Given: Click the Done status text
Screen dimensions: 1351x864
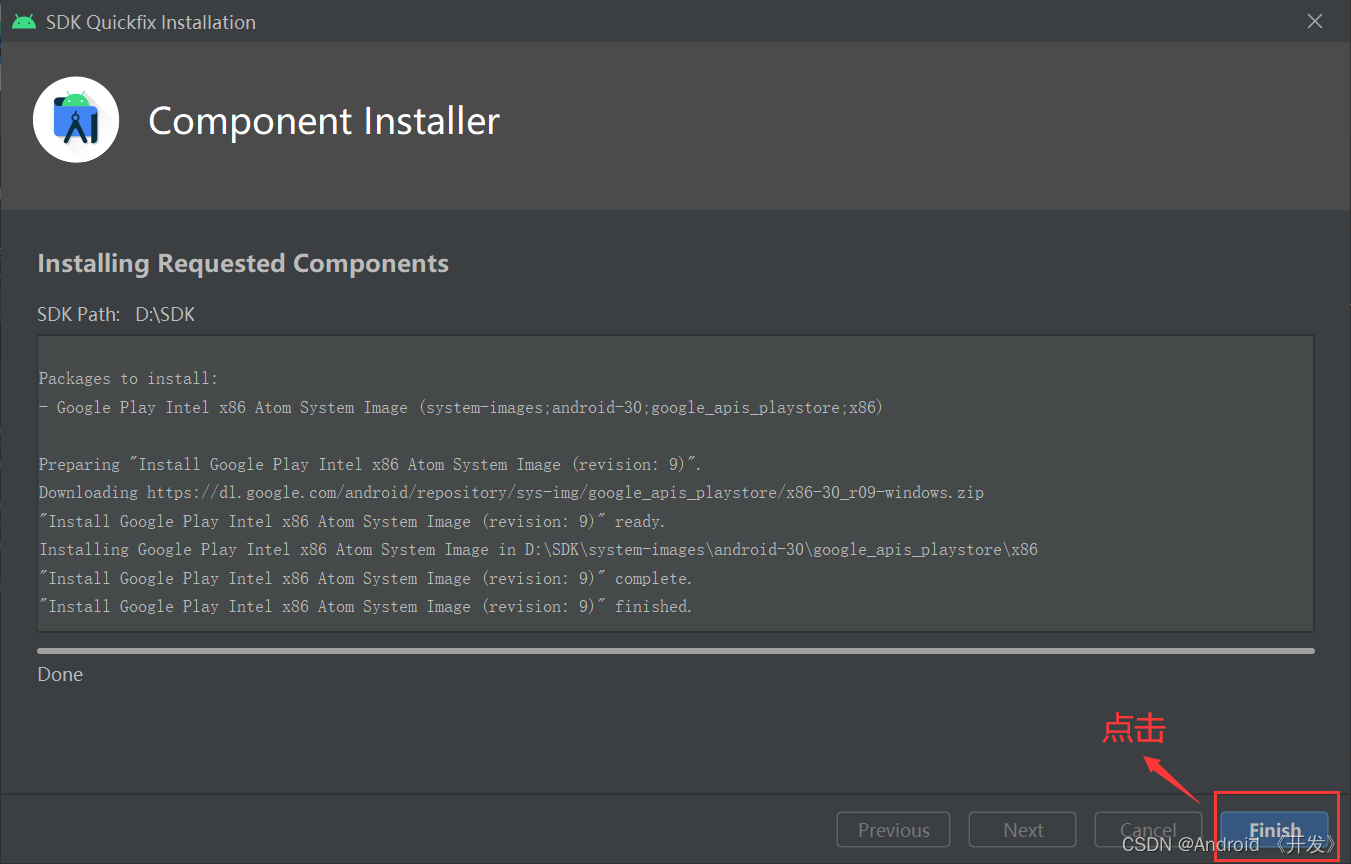Looking at the screenshot, I should pos(60,674).
